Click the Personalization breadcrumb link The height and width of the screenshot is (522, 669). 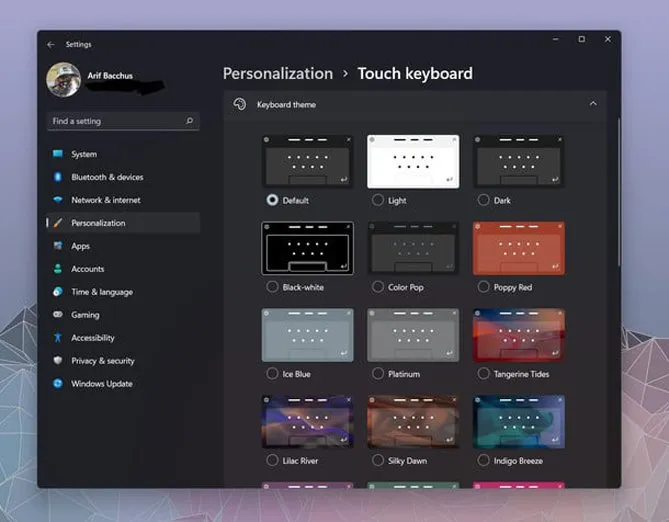pos(277,73)
